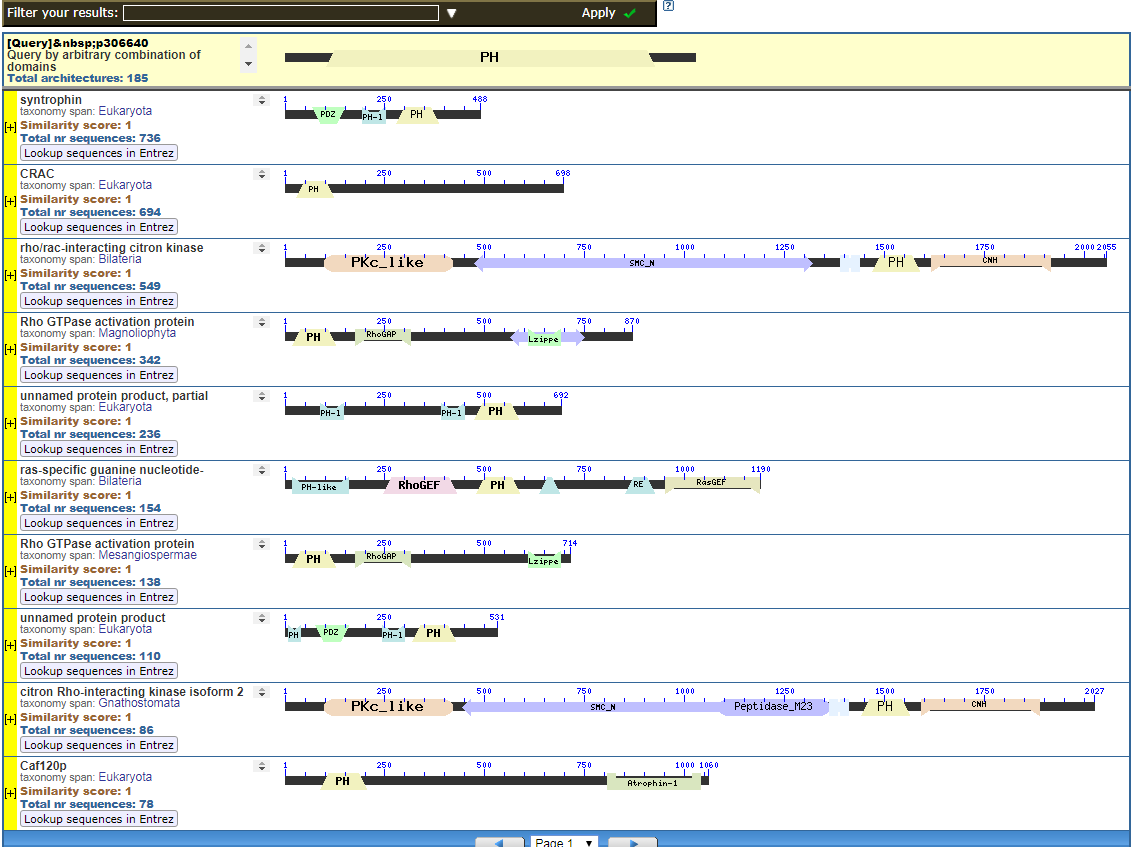Image resolution: width=1147 pixels, height=847 pixels.
Task: Click the PKc_like domain in citron kinase row
Action: point(388,262)
